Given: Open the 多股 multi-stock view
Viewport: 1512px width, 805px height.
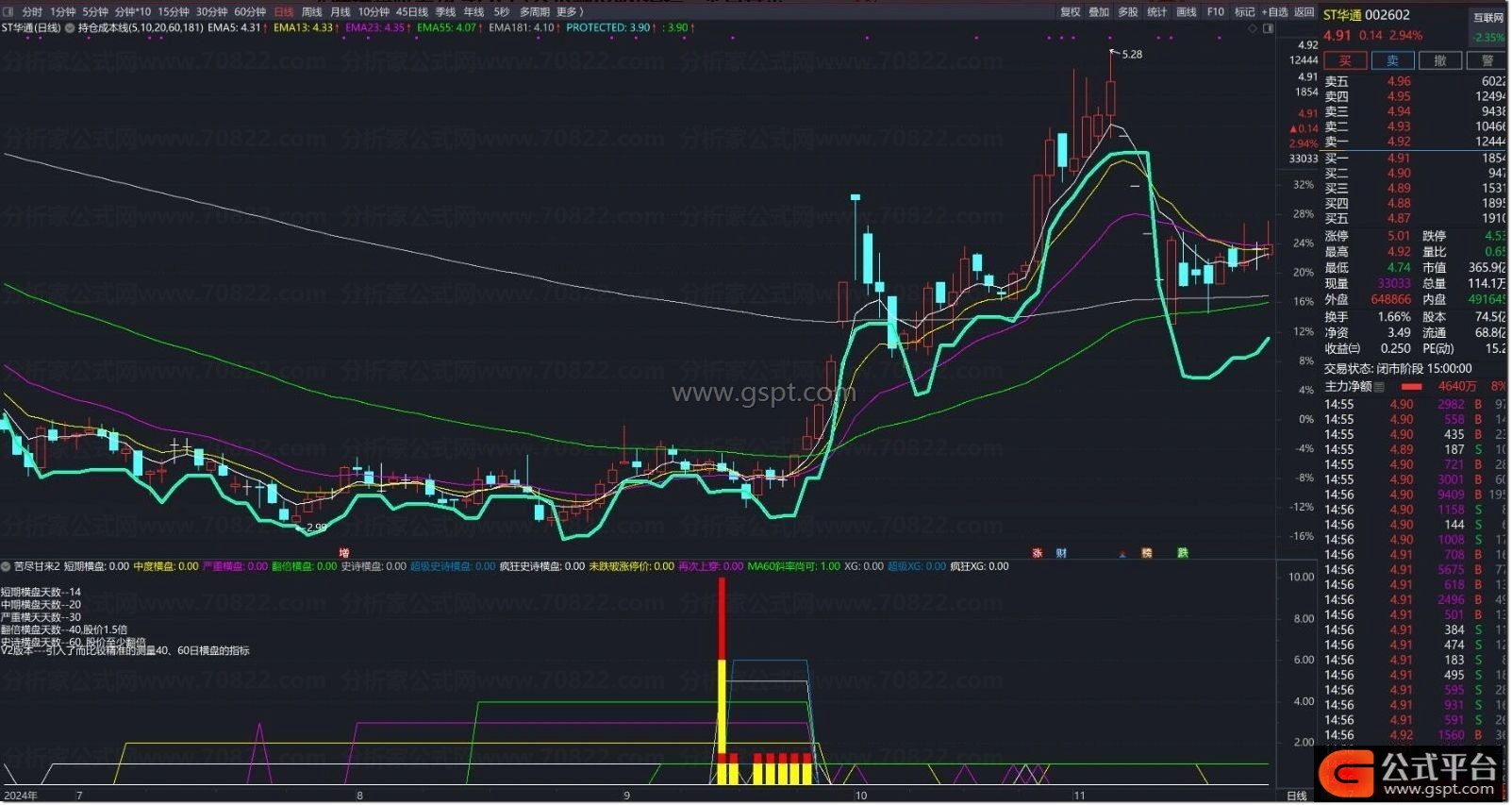Looking at the screenshot, I should [x=1128, y=12].
